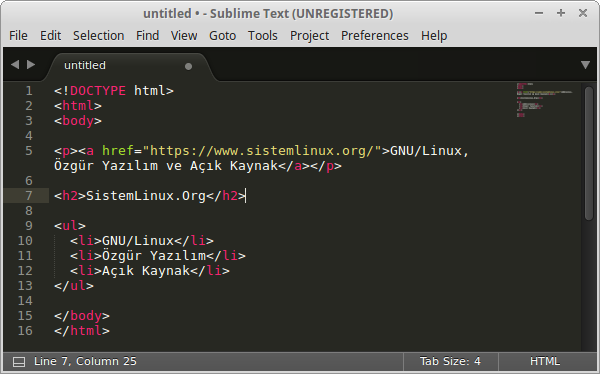The width and height of the screenshot is (600, 374).
Task: Minimize the Sublime Text window
Action: [x=539, y=13]
